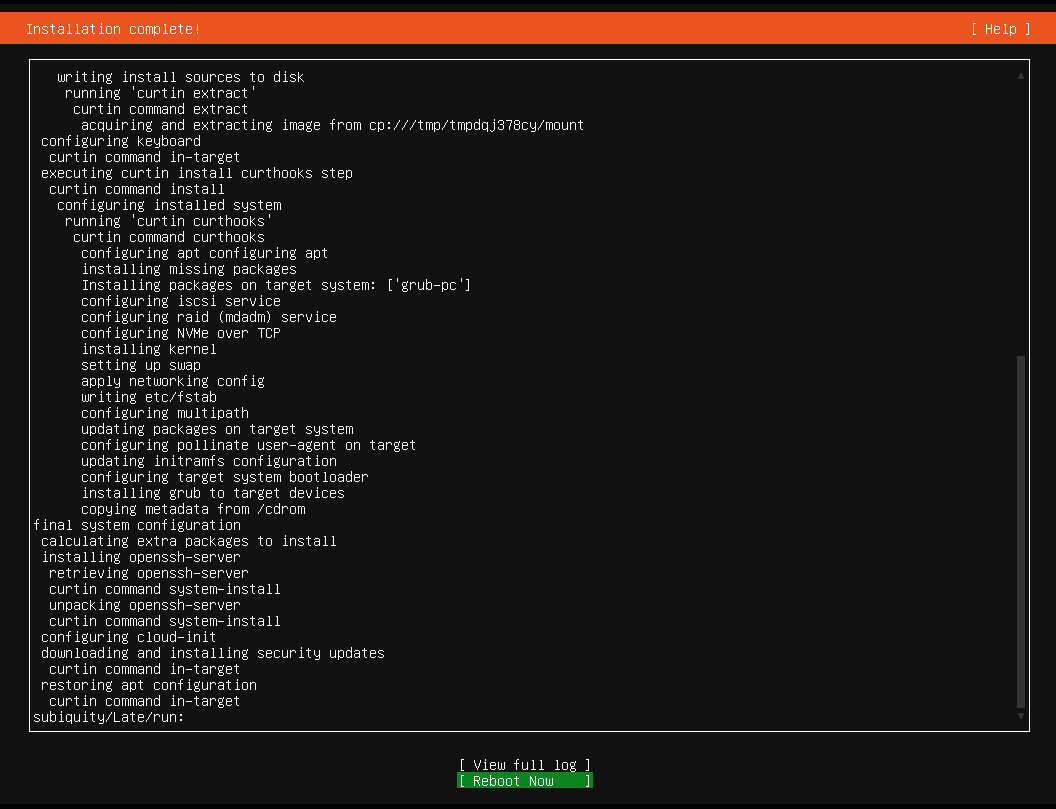
Task: Click 'final system configuration' line
Action: [137, 525]
